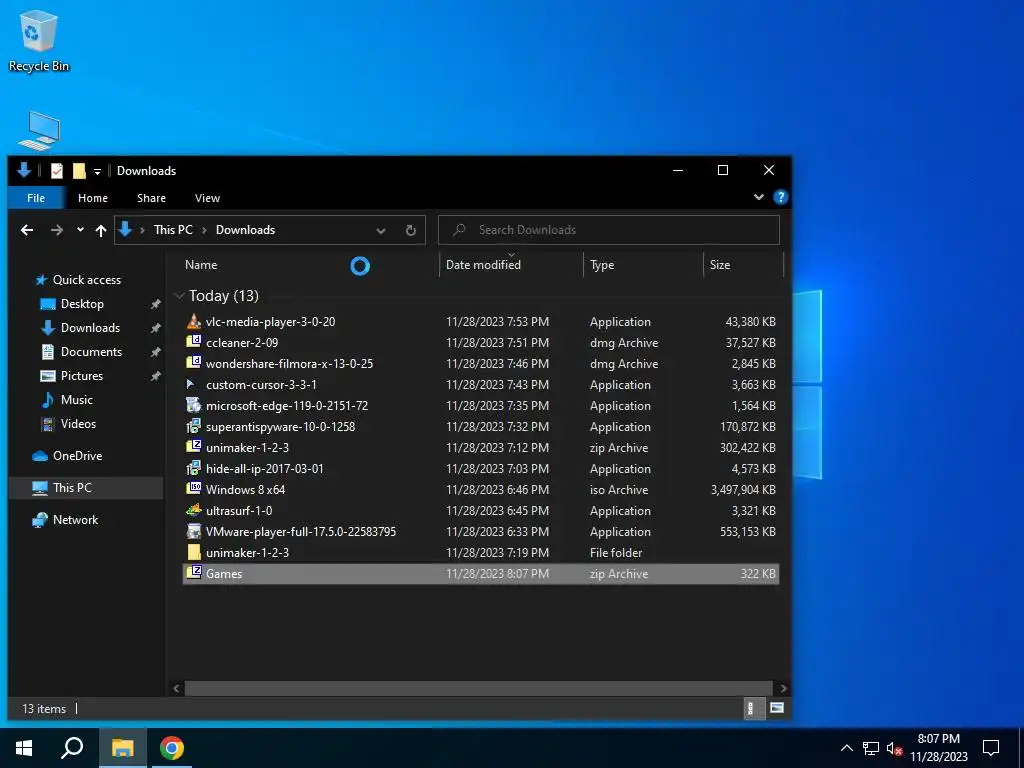Expand the ribbon with the chevron
Screen dimensions: 1024x768
[759, 197]
